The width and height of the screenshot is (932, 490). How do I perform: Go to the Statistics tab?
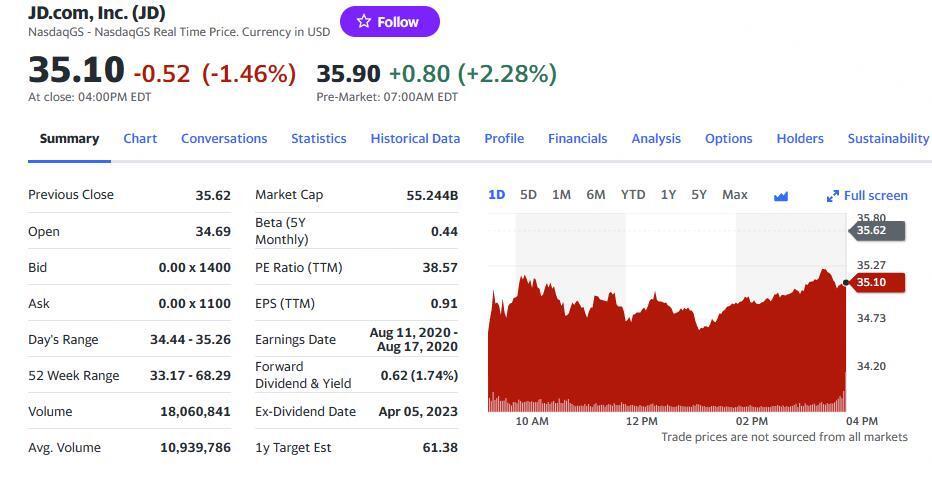(x=318, y=139)
